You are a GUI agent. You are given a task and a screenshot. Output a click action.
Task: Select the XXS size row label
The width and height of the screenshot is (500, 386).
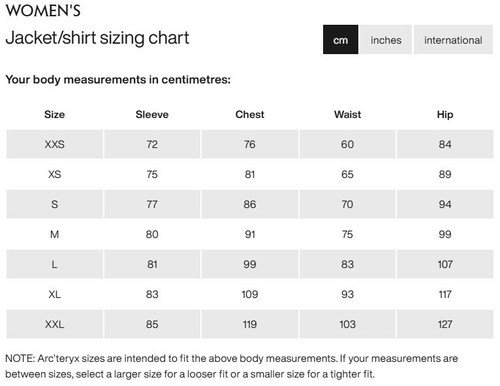click(x=54, y=144)
